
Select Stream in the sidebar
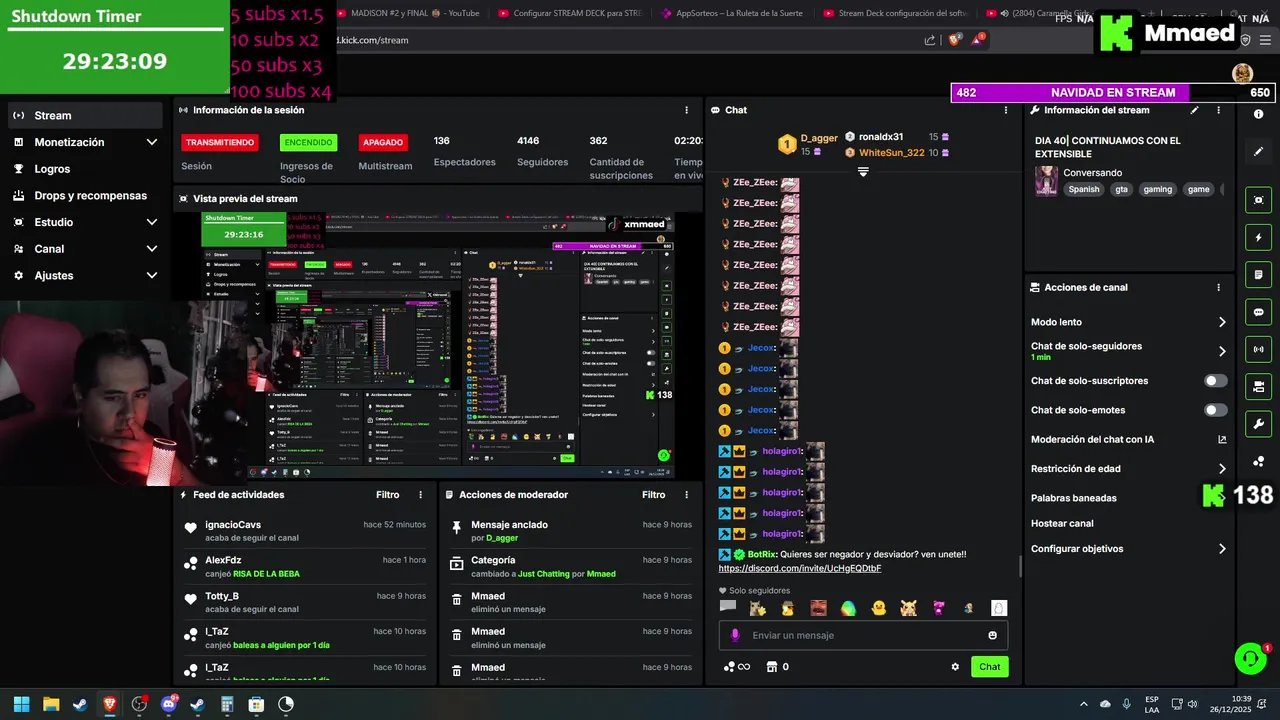(x=84, y=115)
